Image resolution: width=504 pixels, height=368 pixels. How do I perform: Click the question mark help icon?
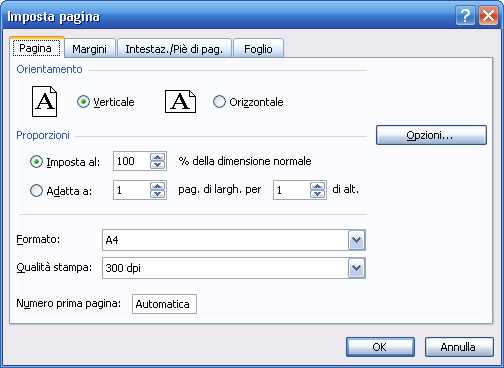pyautogui.click(x=465, y=15)
